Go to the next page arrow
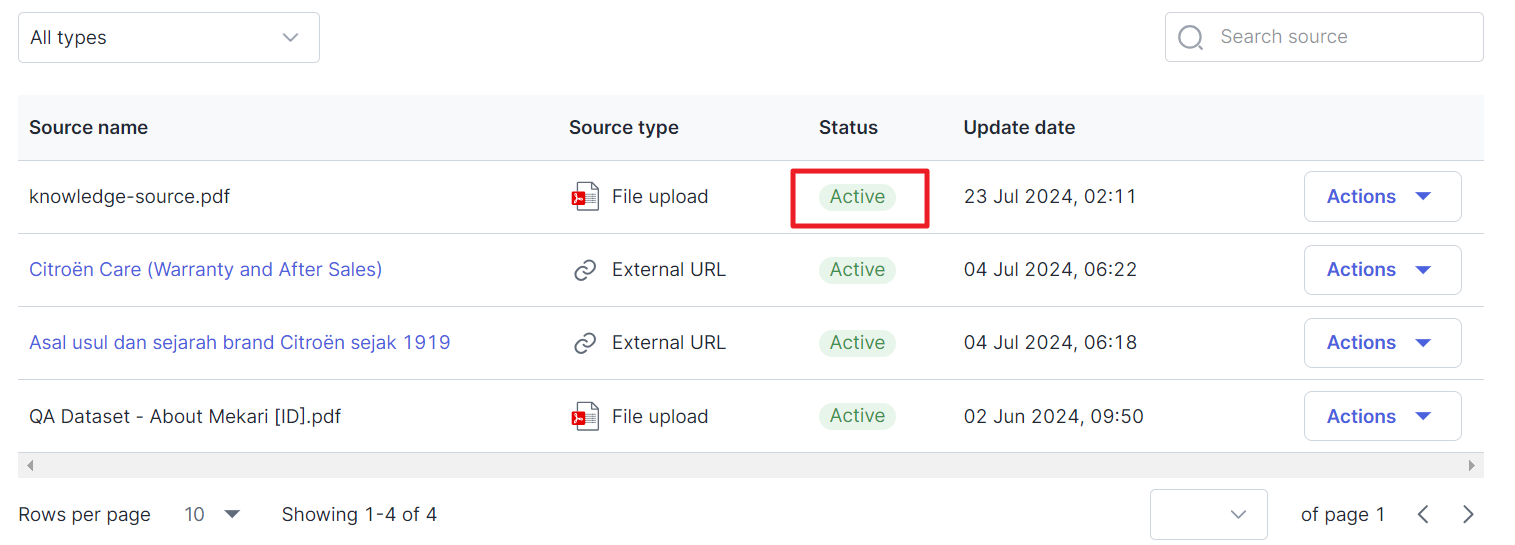The image size is (1515, 545). pos(1468,515)
